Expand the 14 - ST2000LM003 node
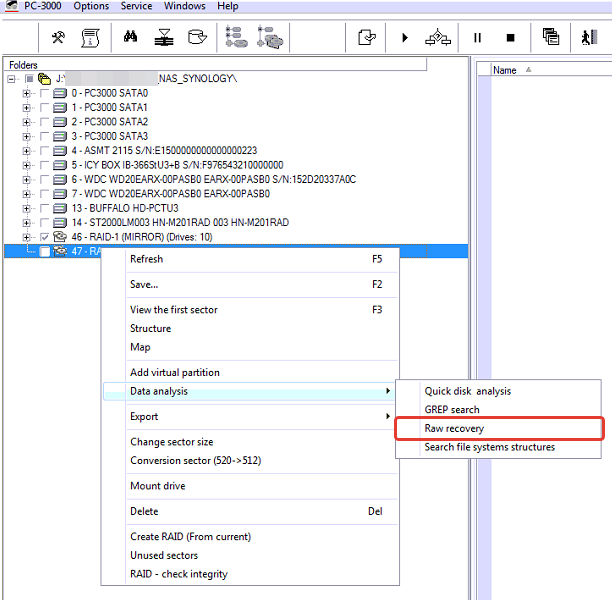Screen dimensions: 612x600 point(27,223)
